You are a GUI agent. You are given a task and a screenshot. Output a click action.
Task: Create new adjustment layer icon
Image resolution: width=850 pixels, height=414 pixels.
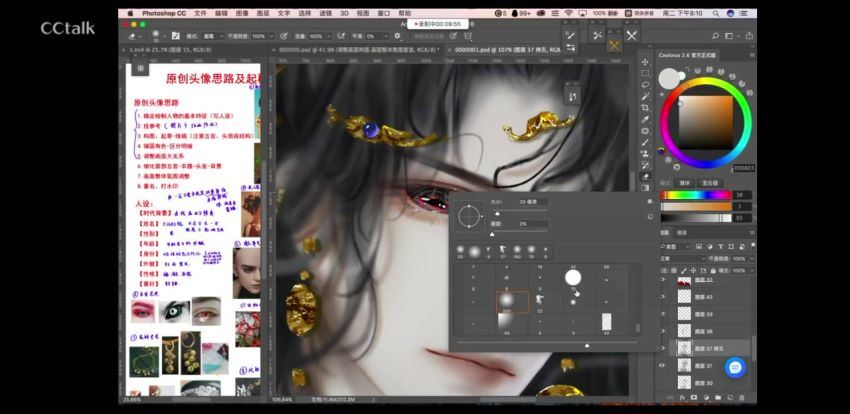pos(705,397)
